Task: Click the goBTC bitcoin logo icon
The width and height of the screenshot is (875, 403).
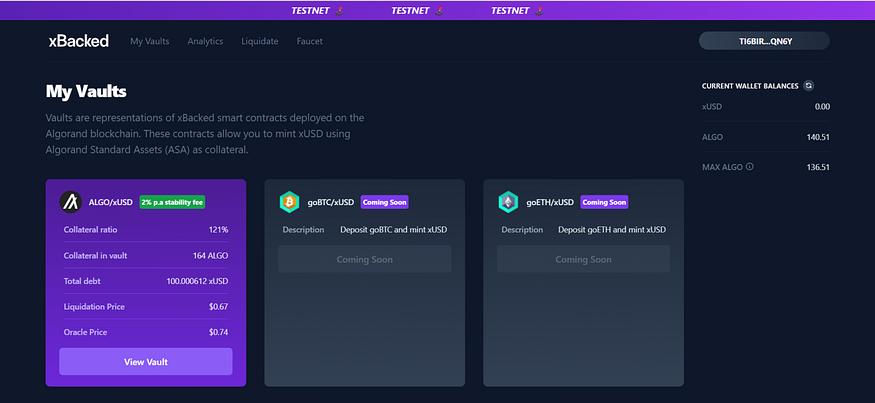Action: pyautogui.click(x=289, y=202)
